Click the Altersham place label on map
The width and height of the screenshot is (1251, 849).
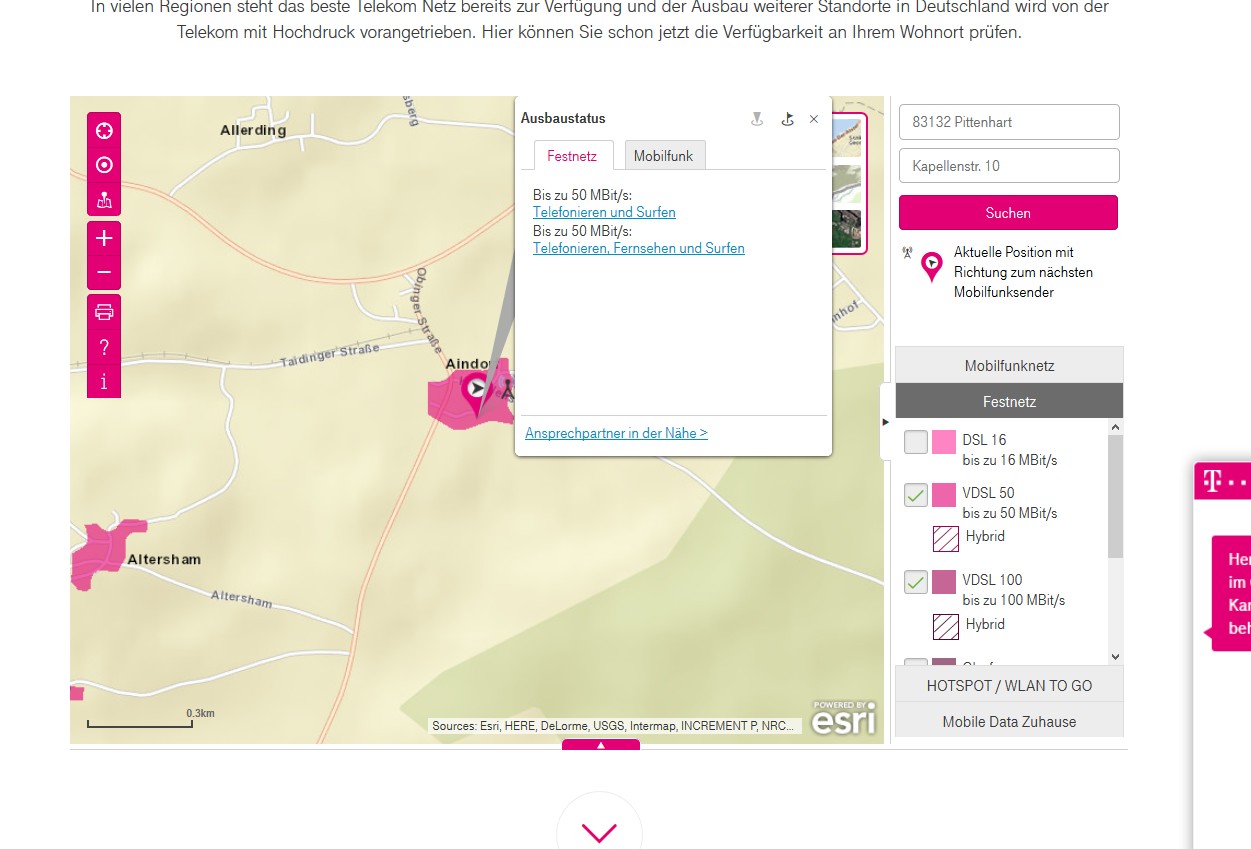164,559
